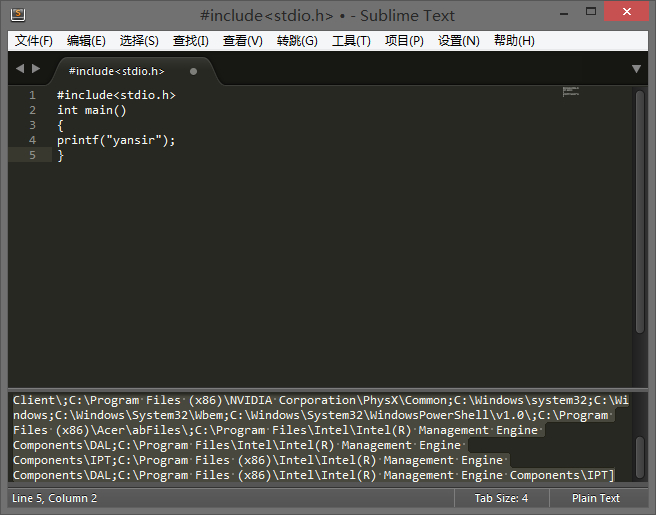Open the 转跳(G) menu
The height and width of the screenshot is (515, 656).
297,41
